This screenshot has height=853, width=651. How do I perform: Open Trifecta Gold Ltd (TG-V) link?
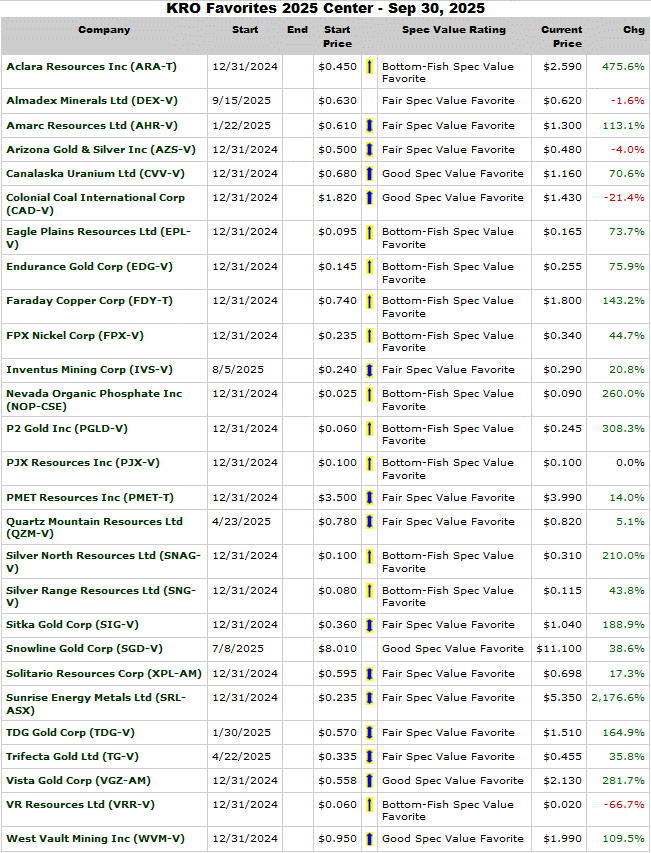coord(72,756)
